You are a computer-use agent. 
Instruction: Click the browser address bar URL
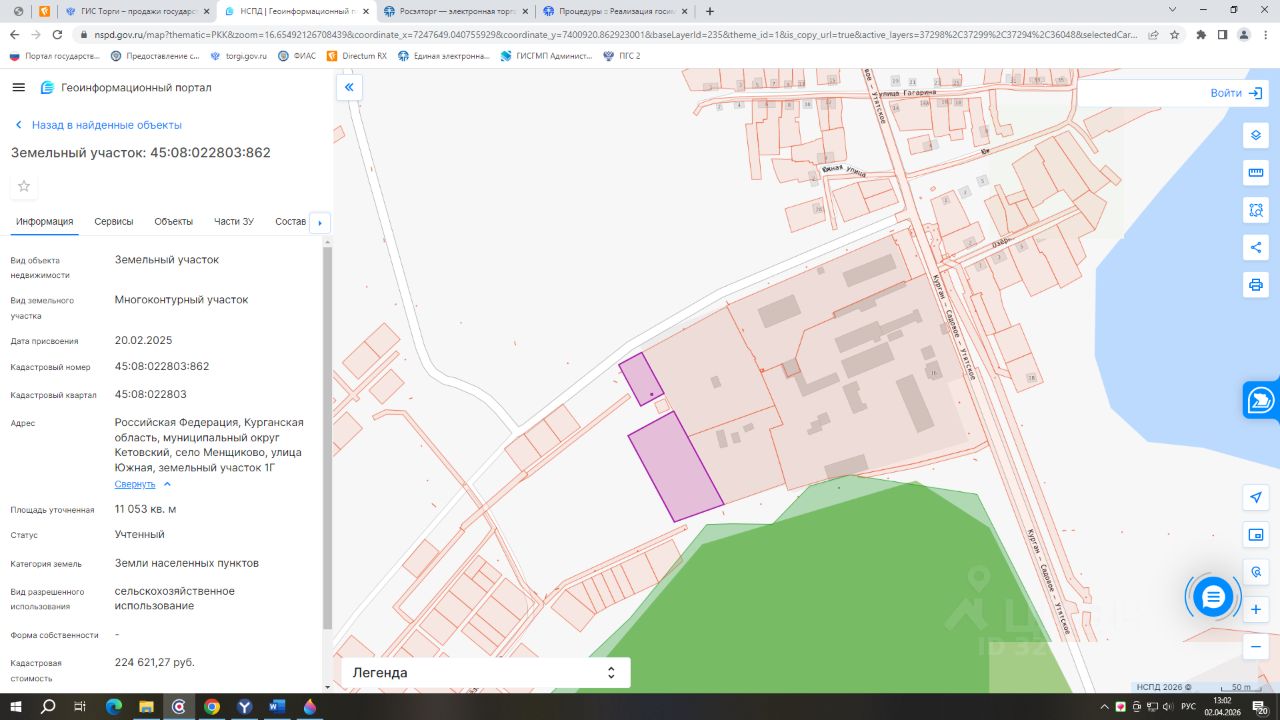pyautogui.click(x=615, y=34)
